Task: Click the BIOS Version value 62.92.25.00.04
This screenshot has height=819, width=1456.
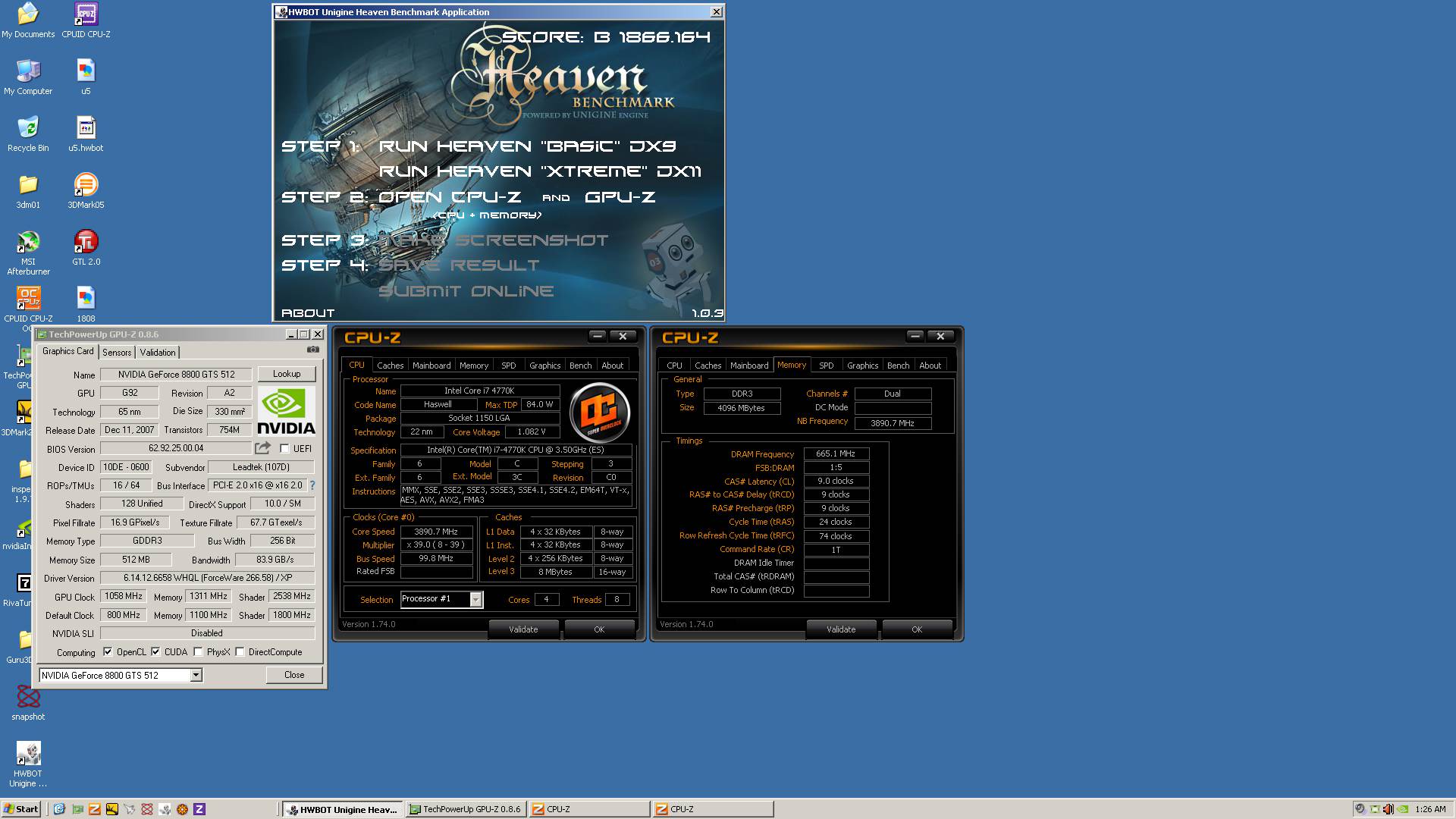Action: coord(176,448)
